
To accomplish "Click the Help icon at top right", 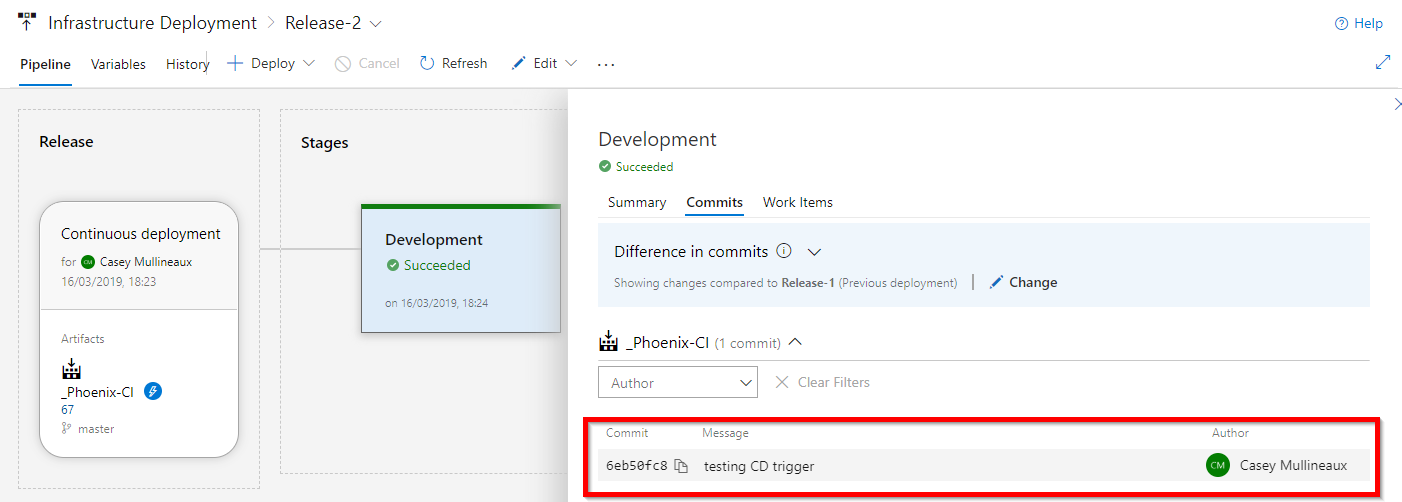I will point(1342,24).
